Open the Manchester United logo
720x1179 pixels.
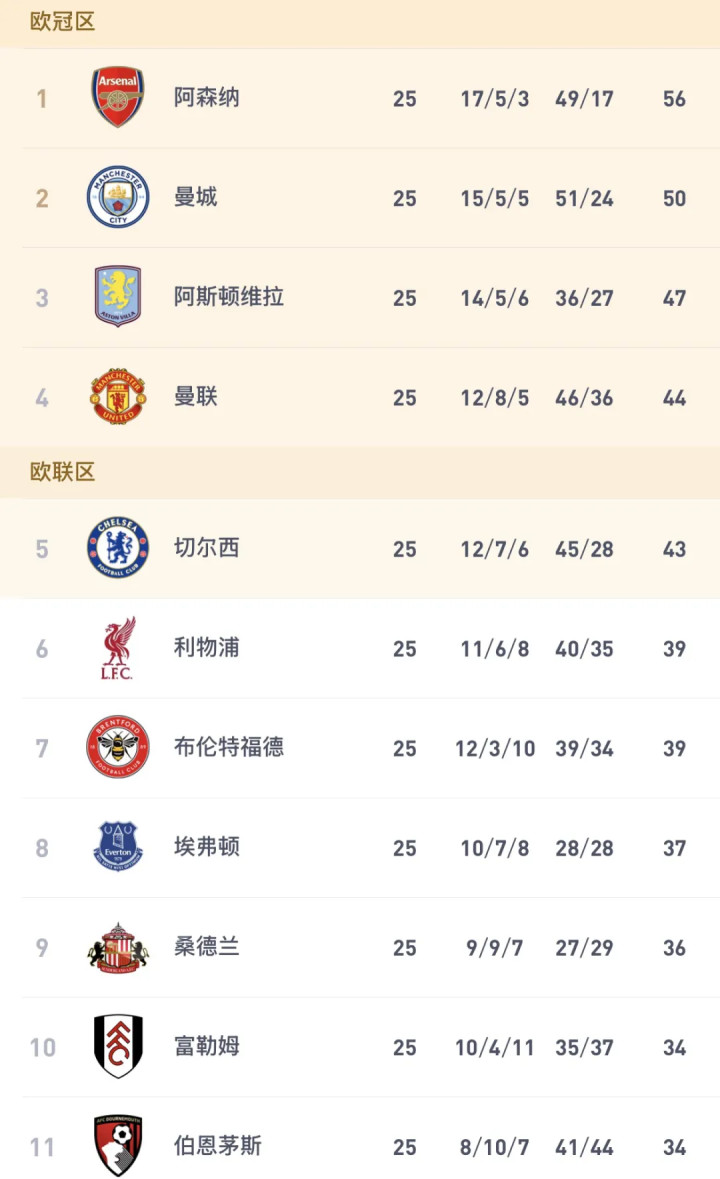click(x=118, y=397)
